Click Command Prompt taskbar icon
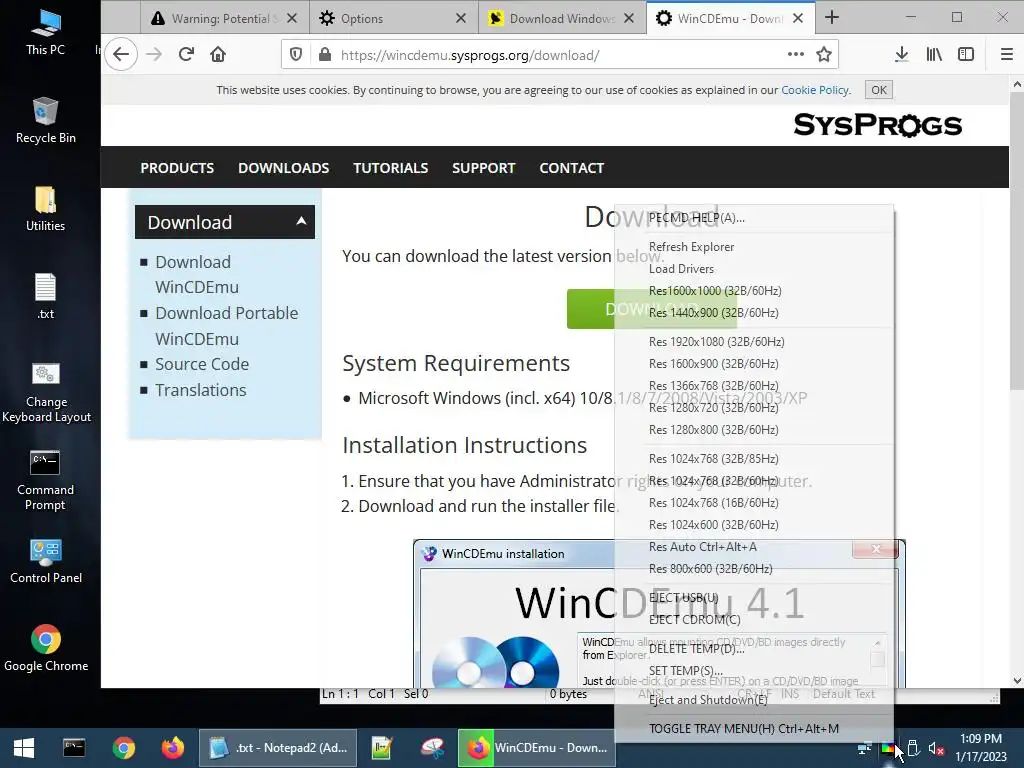This screenshot has height=768, width=1024. [74, 748]
